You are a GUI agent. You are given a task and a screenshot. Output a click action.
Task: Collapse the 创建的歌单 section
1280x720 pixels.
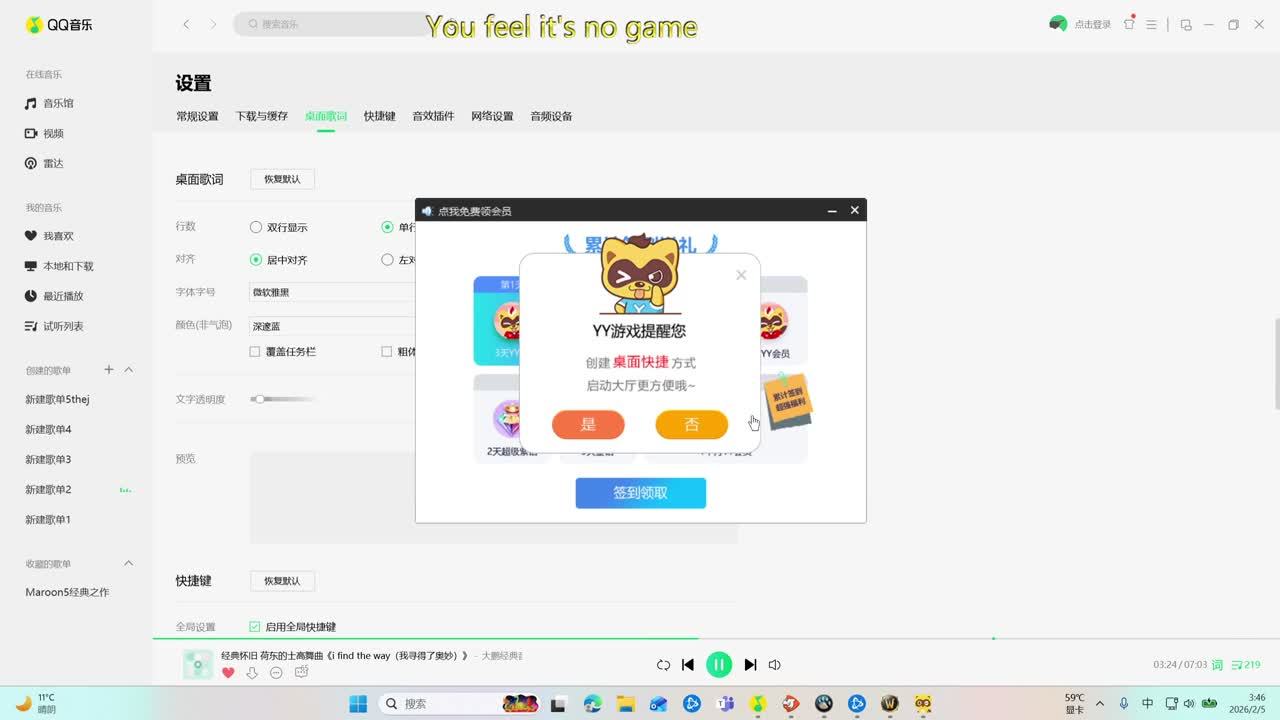pos(128,370)
